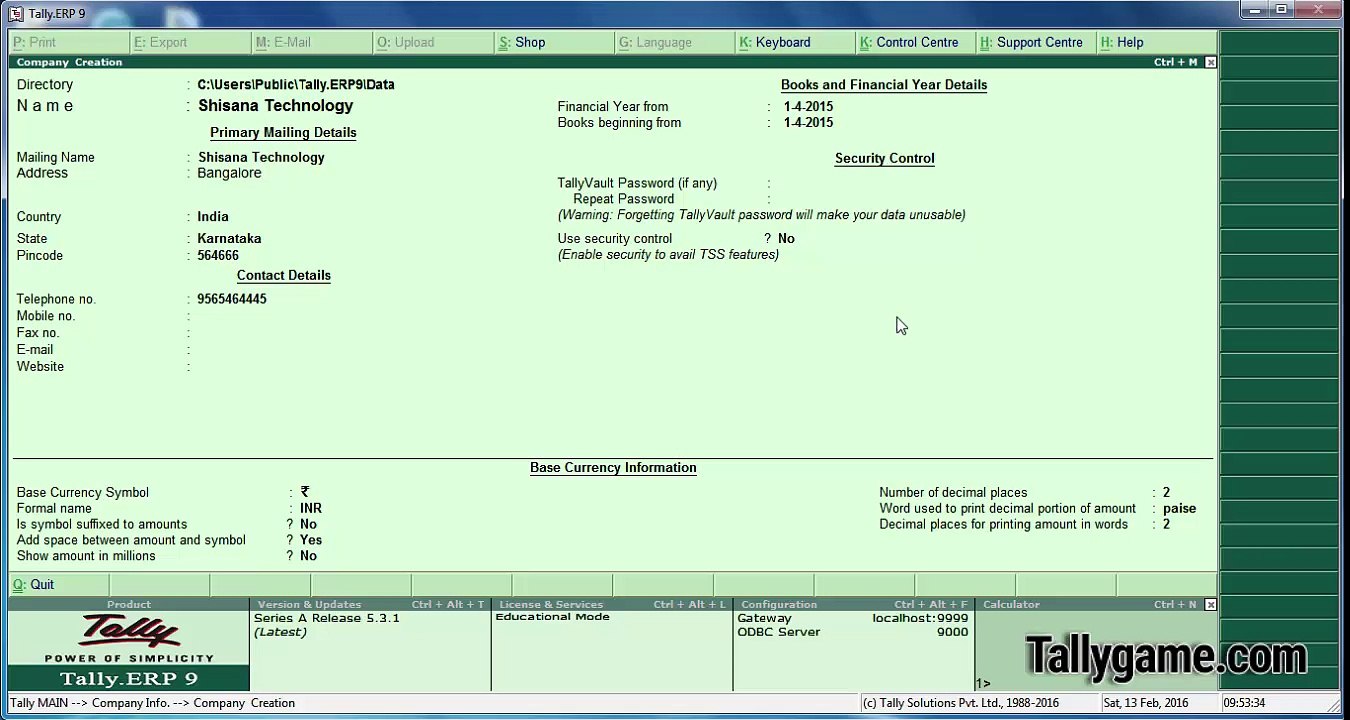The width and height of the screenshot is (1350, 720).
Task: Open Support Centre
Action: (x=1037, y=42)
